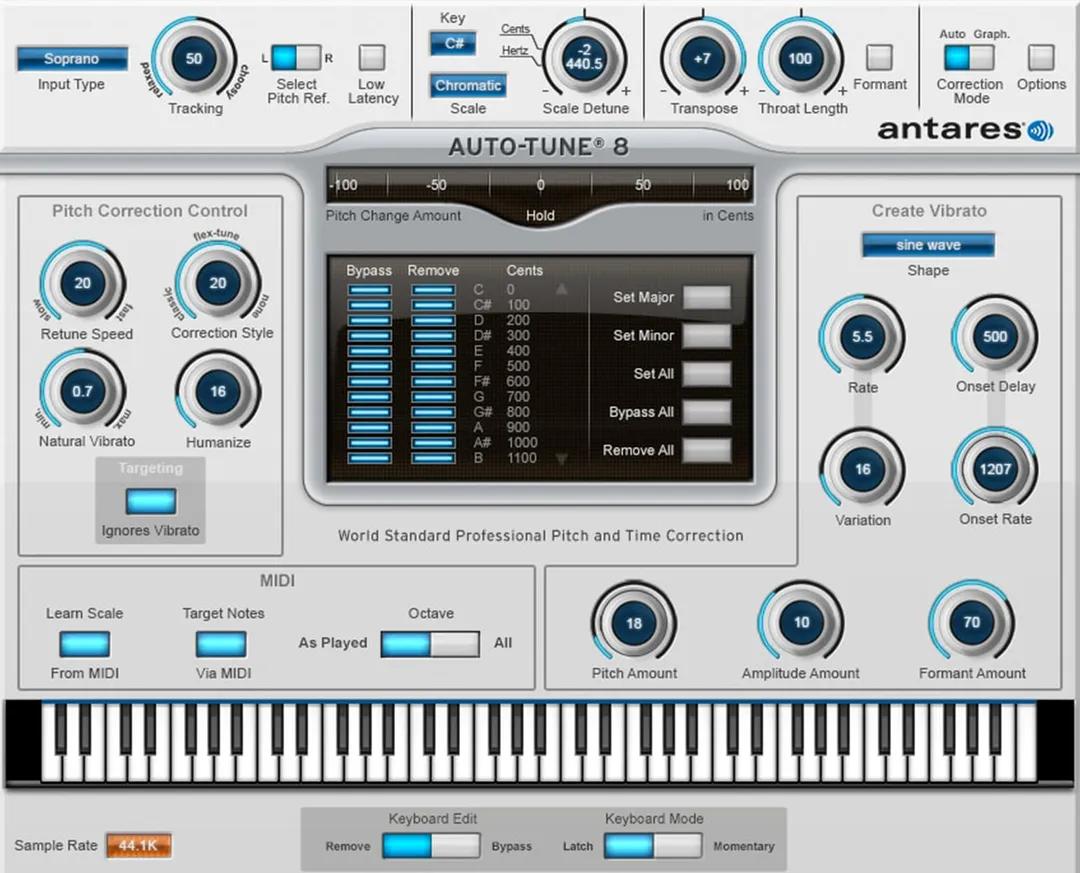Screen dimensions: 1080x873
Task: Click the Pitch Amount knob
Action: click(x=634, y=622)
